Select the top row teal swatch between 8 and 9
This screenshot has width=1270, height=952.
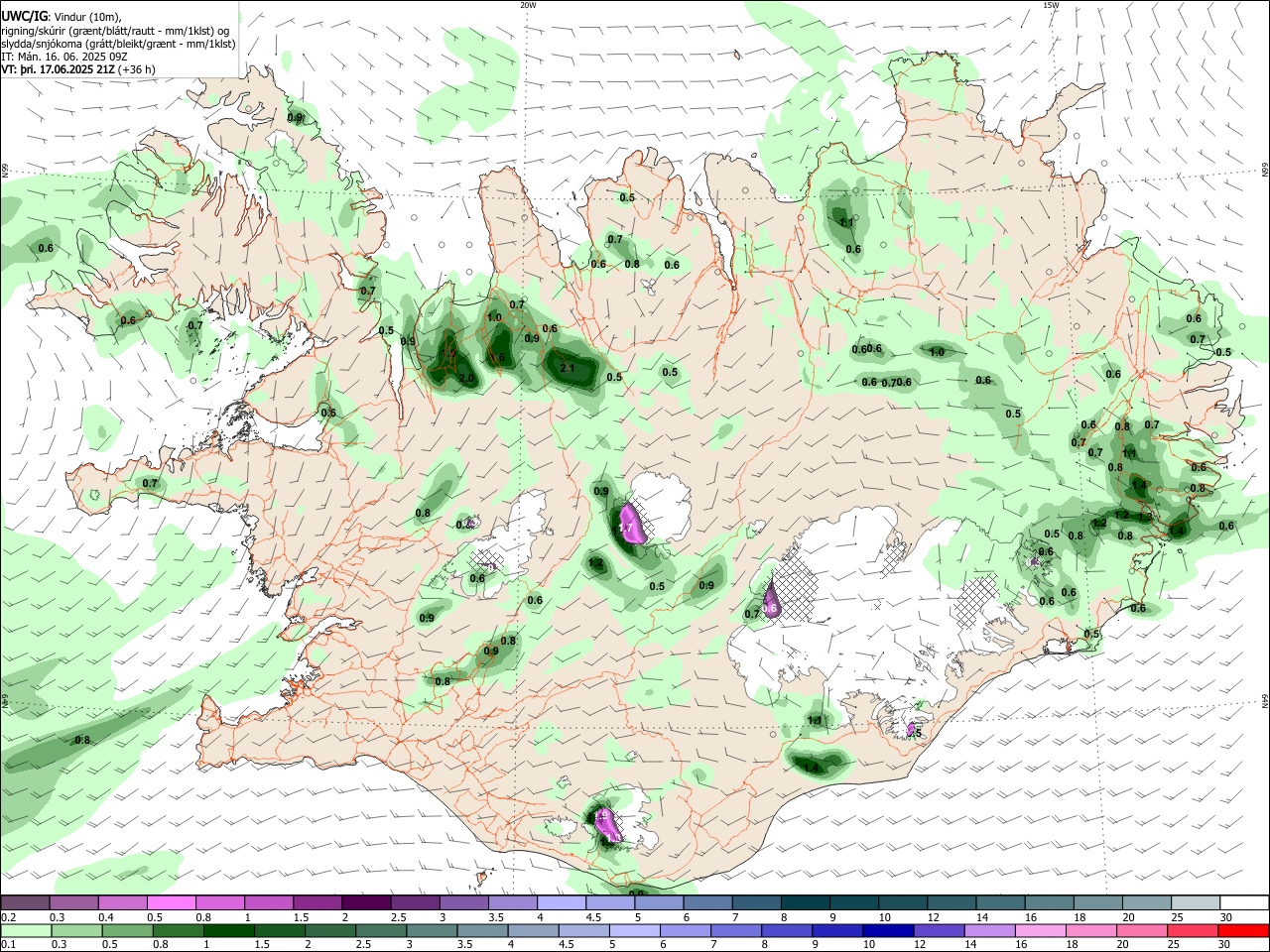pyautogui.click(x=805, y=902)
